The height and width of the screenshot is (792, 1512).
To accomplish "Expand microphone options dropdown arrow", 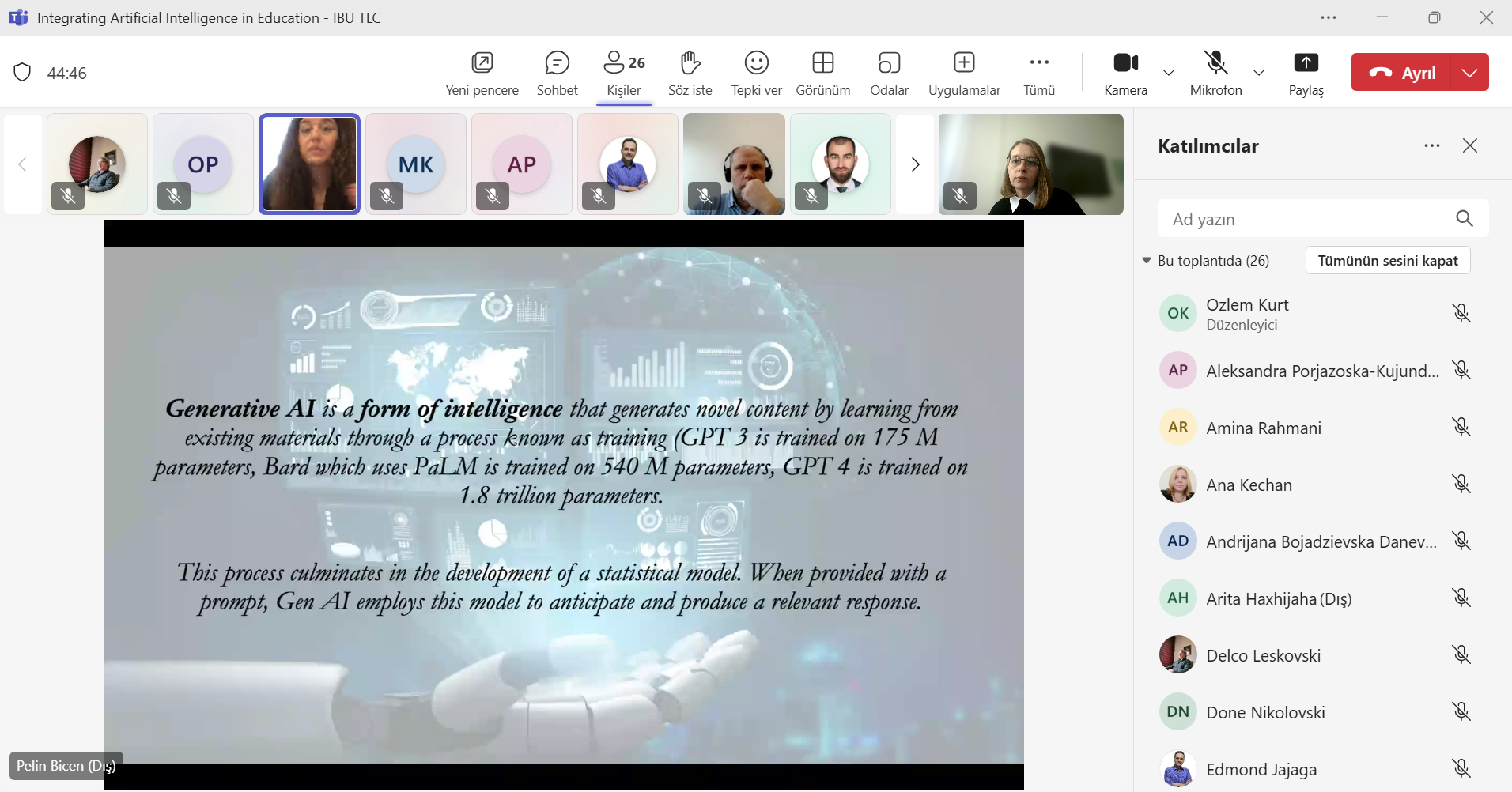I will click(x=1259, y=73).
